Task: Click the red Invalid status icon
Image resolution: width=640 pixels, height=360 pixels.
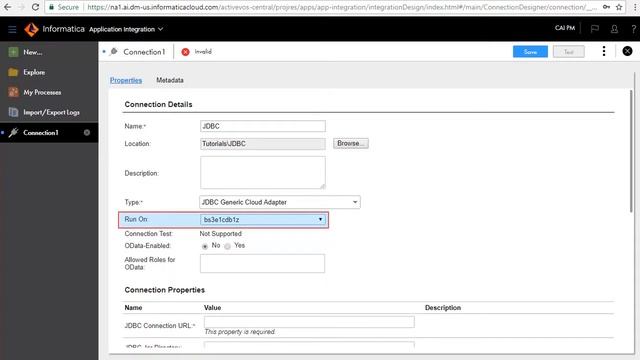Action: (x=185, y=52)
